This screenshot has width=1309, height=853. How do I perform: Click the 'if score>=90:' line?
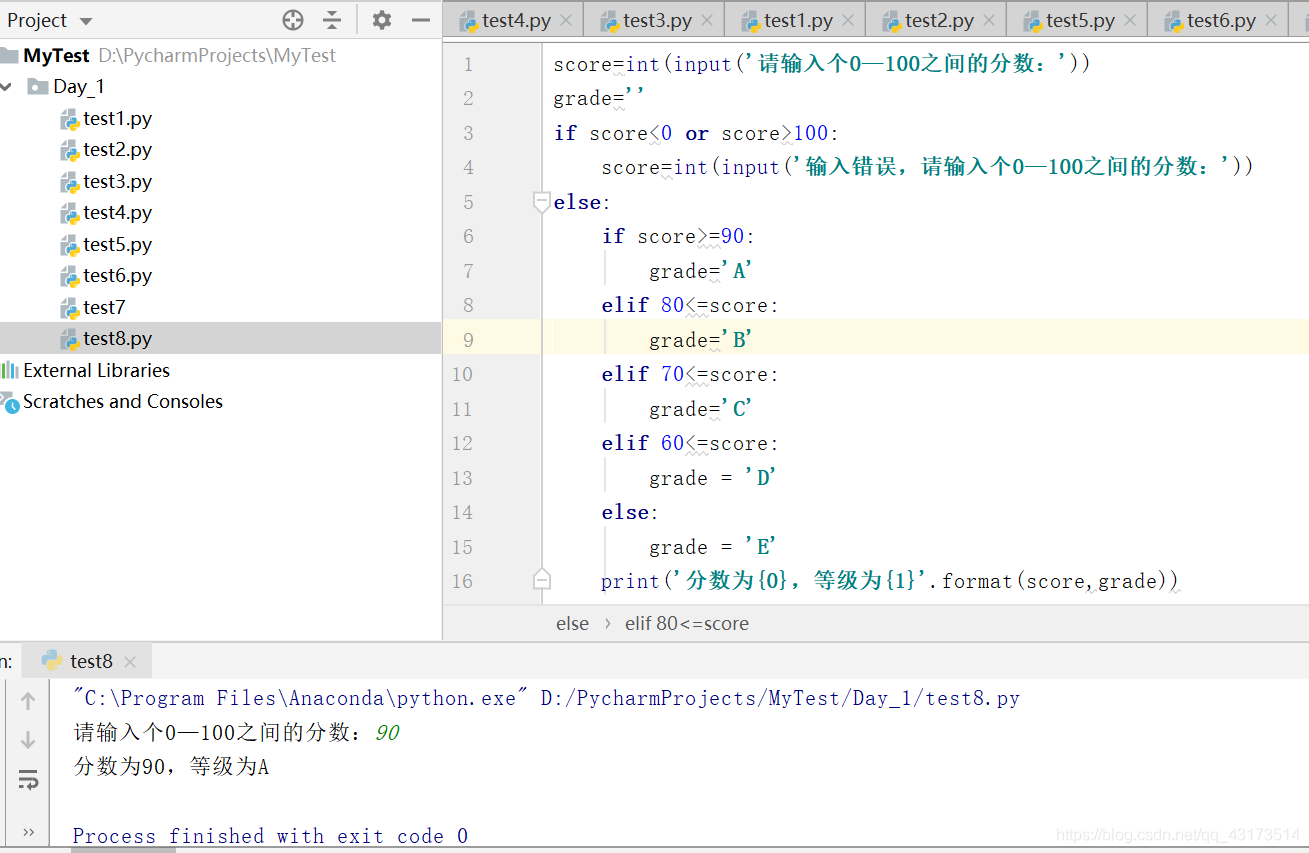678,236
